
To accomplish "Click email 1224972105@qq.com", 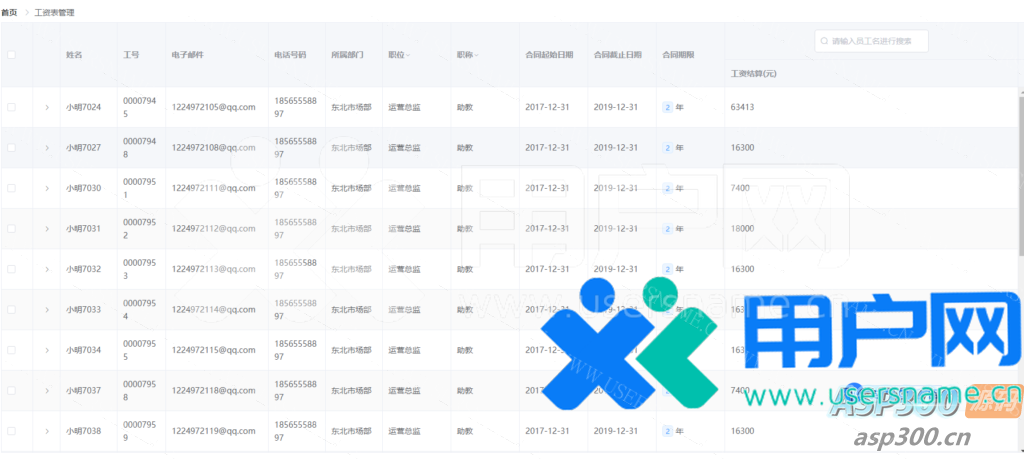I will pos(214,107).
